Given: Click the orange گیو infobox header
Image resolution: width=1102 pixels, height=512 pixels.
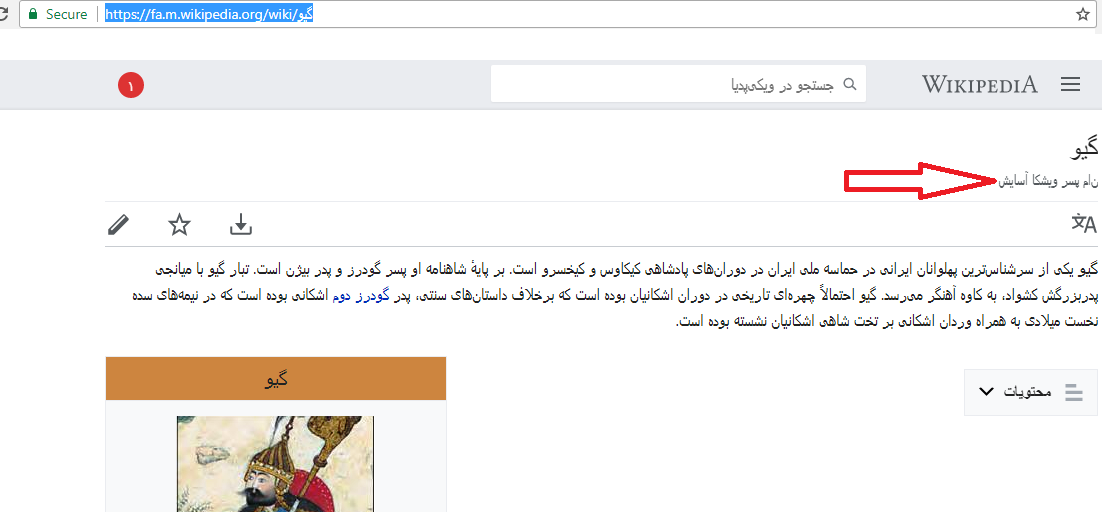Looking at the screenshot, I should coord(276,379).
